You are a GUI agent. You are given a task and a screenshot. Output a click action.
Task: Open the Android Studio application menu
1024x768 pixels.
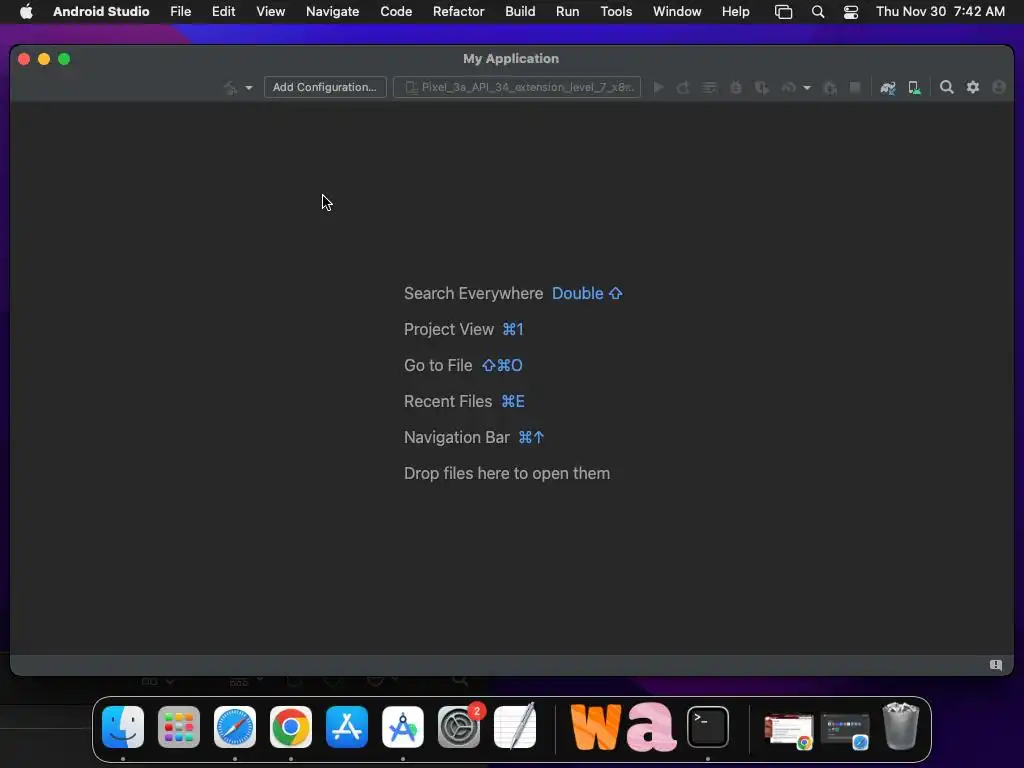101,12
